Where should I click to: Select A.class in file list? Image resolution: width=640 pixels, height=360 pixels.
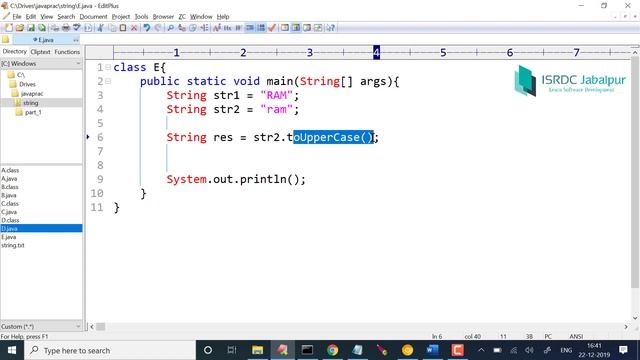point(10,170)
